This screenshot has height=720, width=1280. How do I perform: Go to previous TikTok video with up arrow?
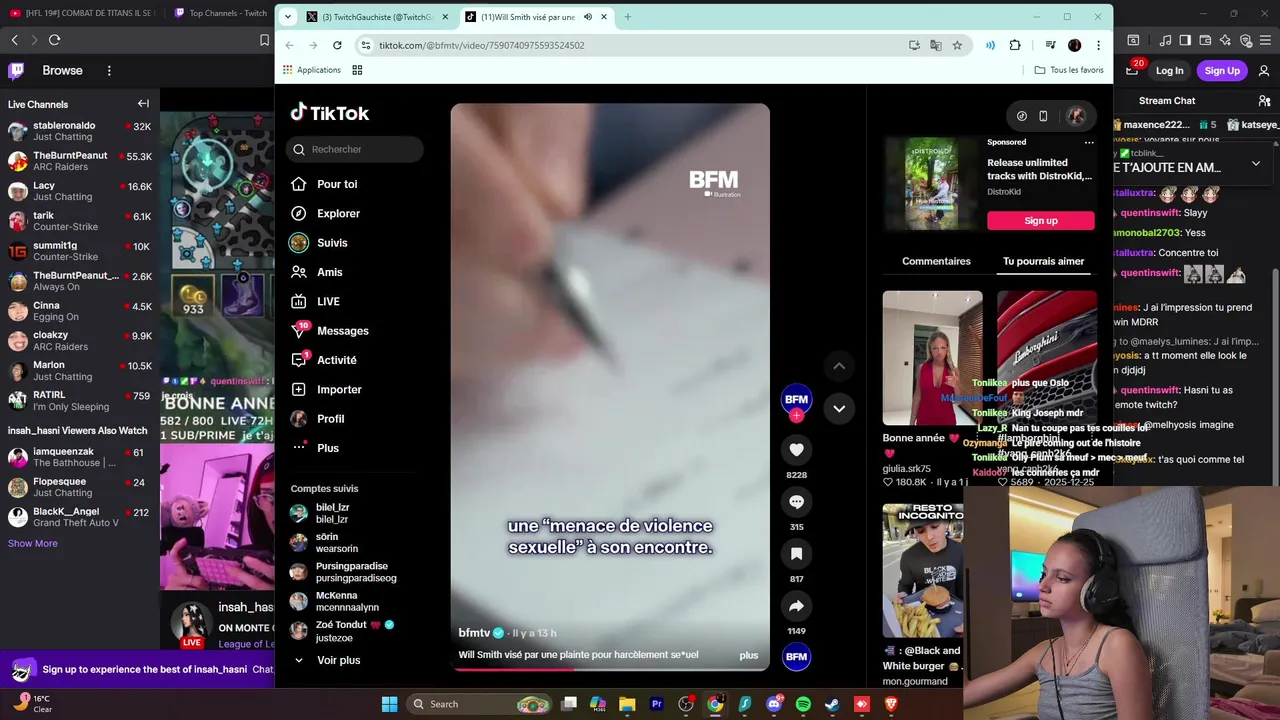point(839,366)
